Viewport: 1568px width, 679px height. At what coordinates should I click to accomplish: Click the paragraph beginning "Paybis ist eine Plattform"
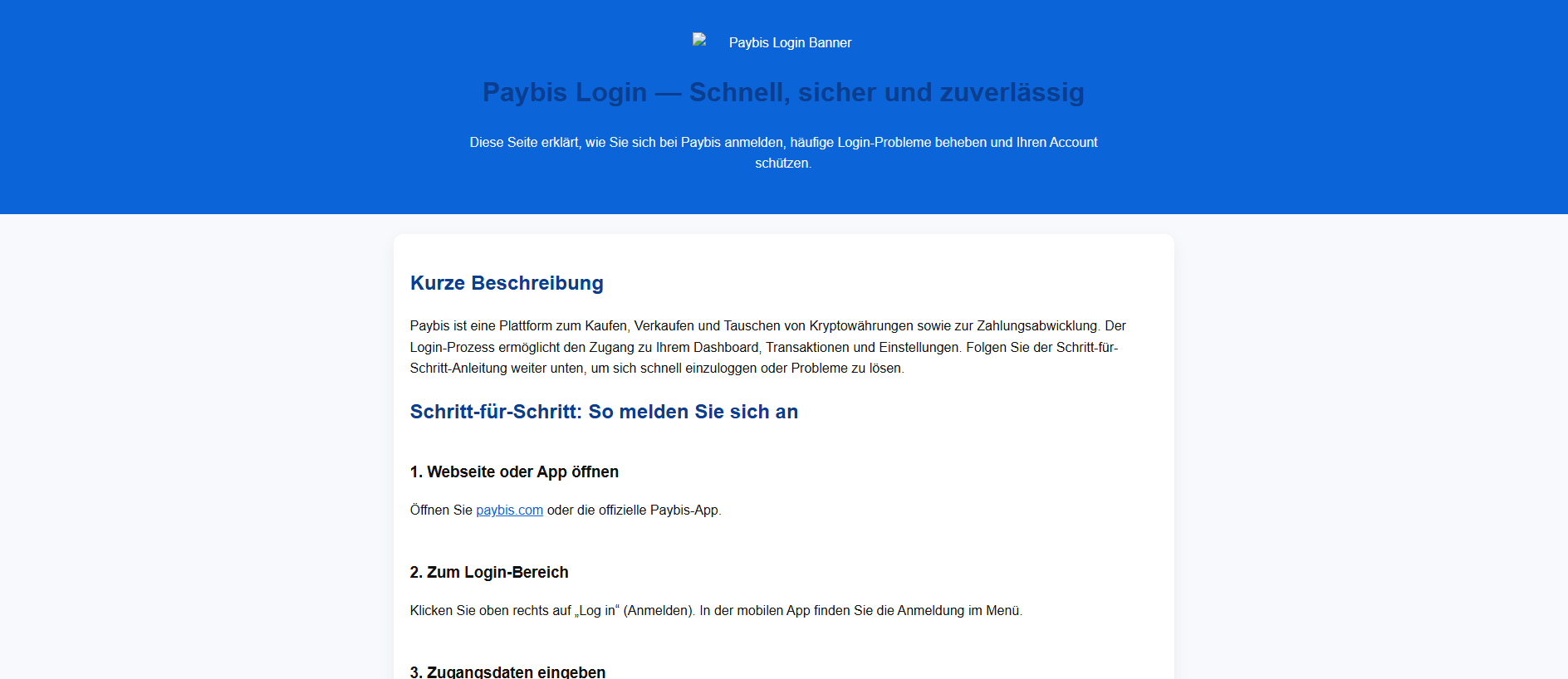(768, 347)
